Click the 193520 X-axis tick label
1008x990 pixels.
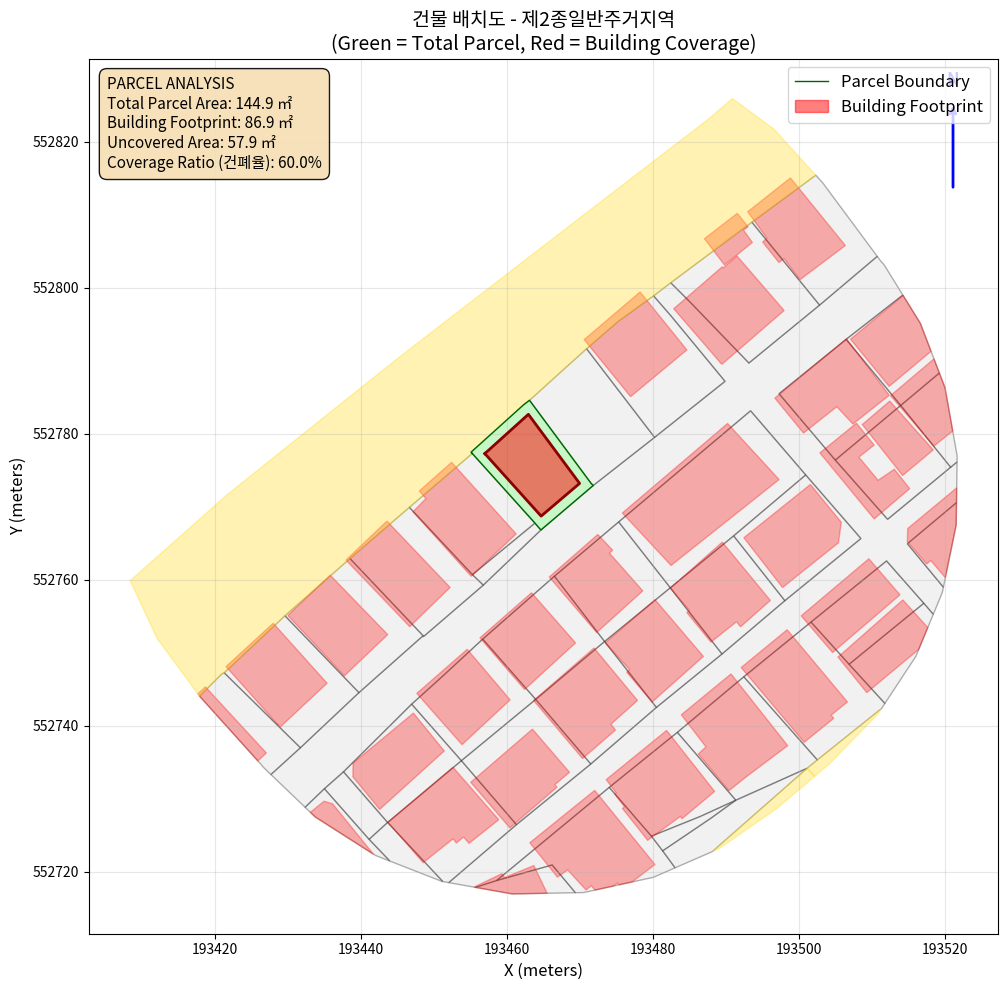pyautogui.click(x=945, y=946)
